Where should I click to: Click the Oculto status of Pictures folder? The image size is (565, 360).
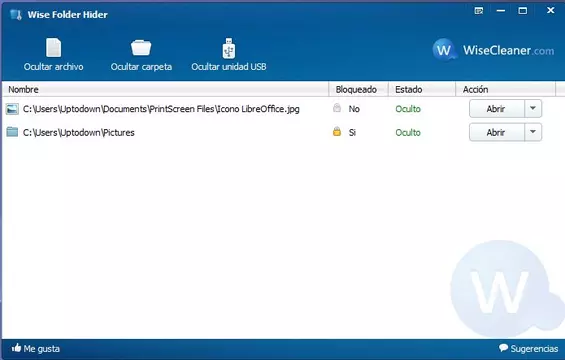408,133
